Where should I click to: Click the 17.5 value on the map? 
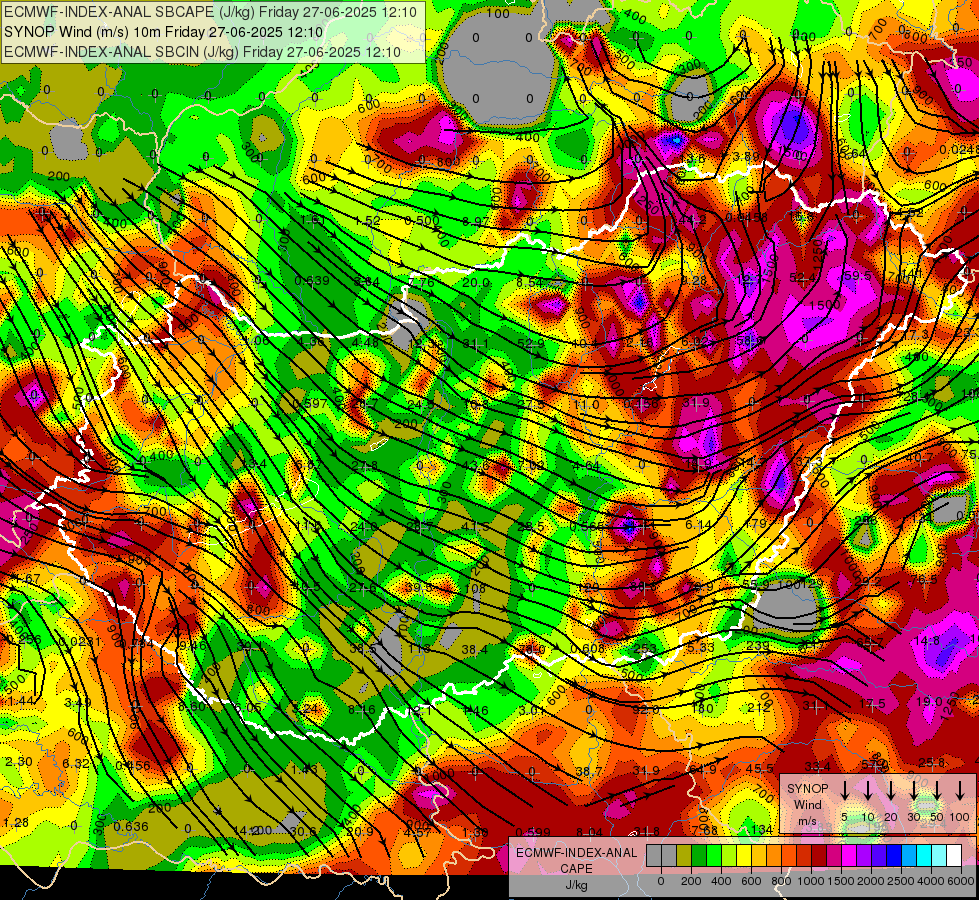872,703
